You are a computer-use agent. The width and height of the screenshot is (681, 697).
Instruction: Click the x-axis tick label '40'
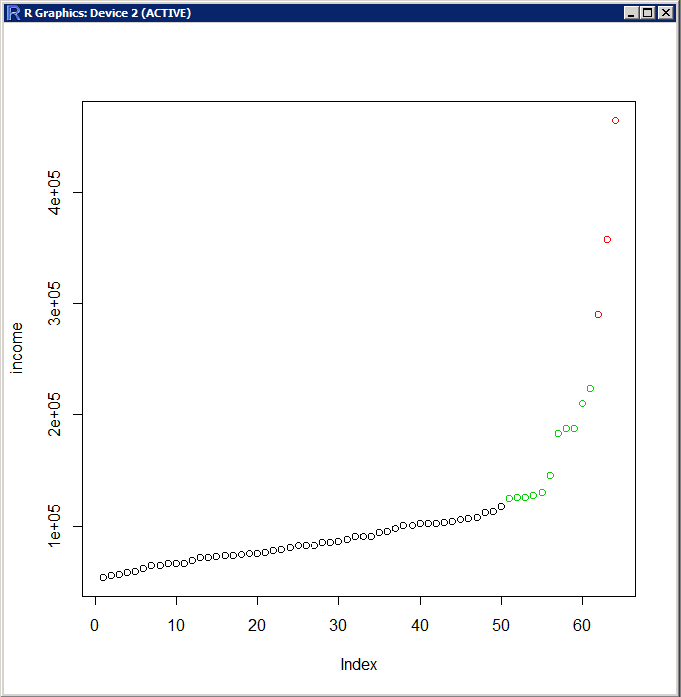click(x=420, y=625)
